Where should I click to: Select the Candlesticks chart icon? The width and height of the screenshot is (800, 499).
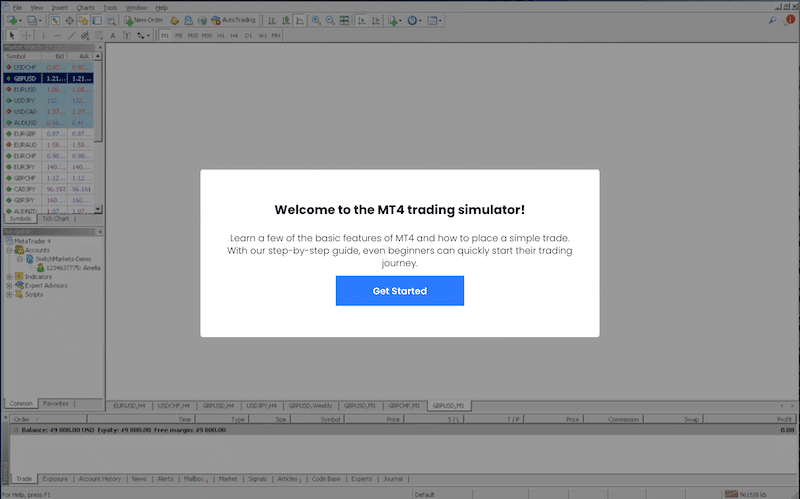[286, 20]
